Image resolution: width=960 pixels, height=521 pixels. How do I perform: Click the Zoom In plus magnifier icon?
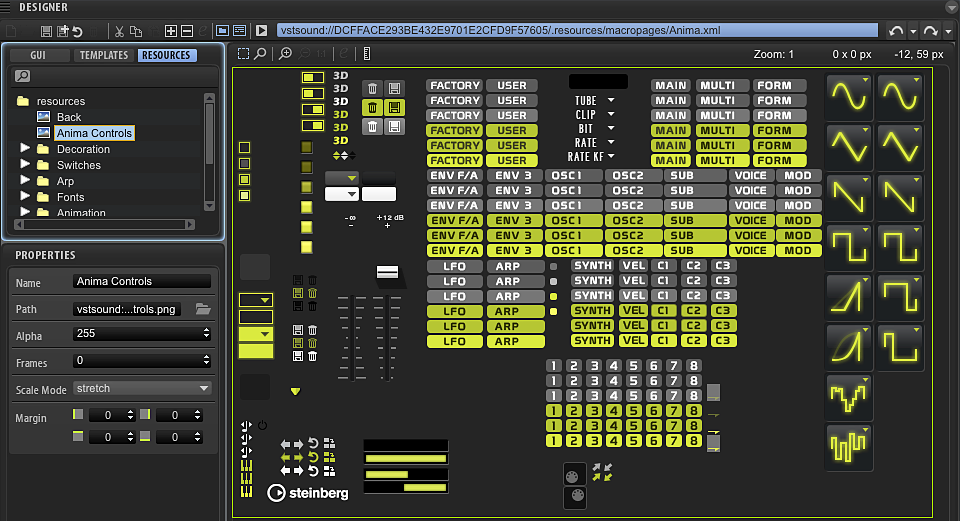[x=285, y=54]
